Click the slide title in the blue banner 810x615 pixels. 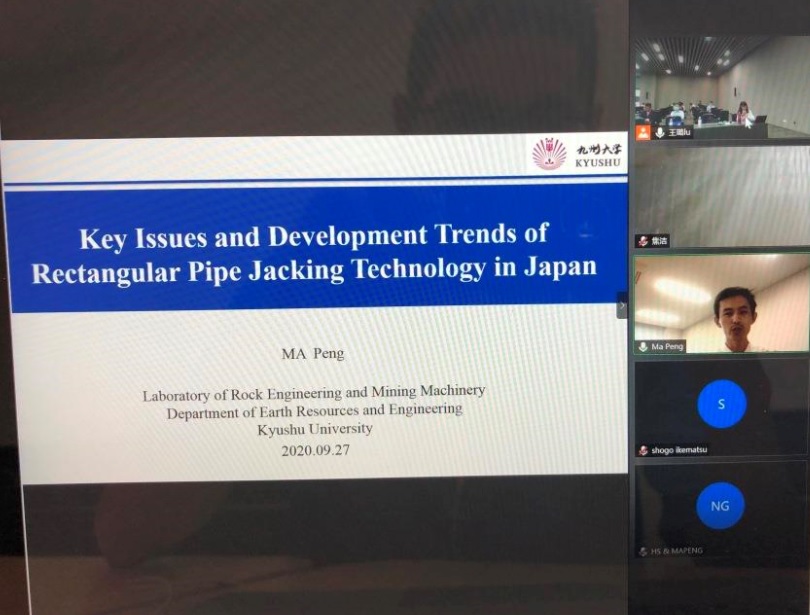(x=313, y=251)
